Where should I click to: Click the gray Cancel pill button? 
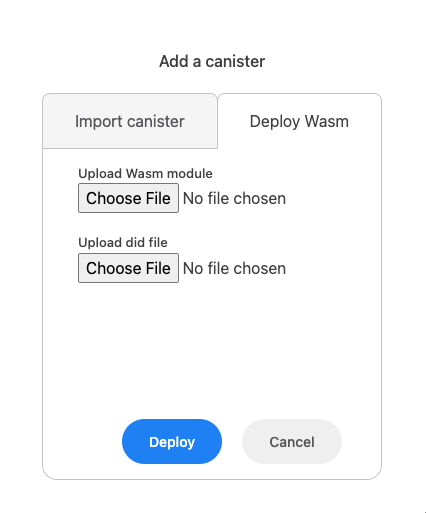pos(292,441)
